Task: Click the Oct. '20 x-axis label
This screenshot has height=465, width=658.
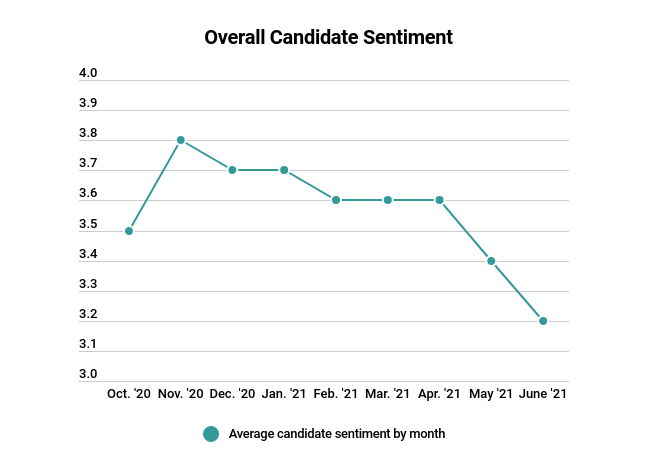Action: (129, 395)
